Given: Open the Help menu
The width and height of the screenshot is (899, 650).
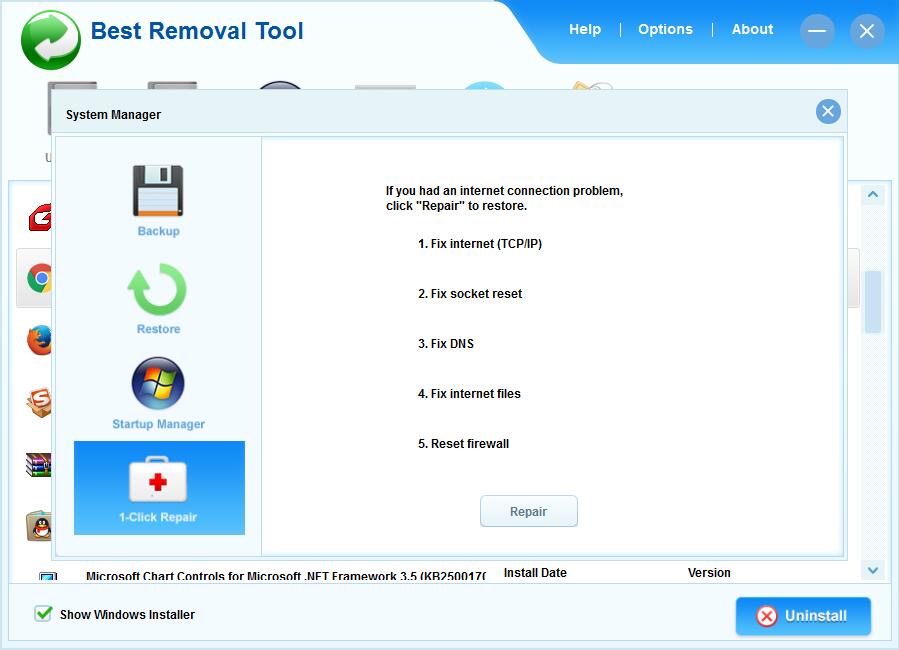Looking at the screenshot, I should [x=585, y=29].
